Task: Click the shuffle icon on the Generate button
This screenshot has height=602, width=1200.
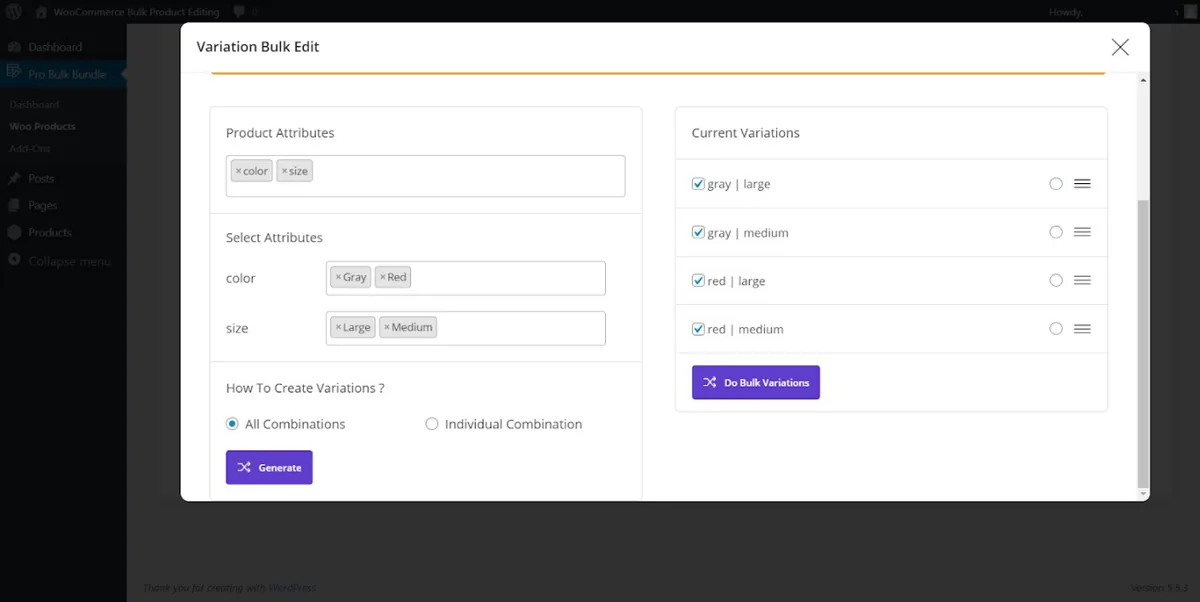Action: pos(242,467)
